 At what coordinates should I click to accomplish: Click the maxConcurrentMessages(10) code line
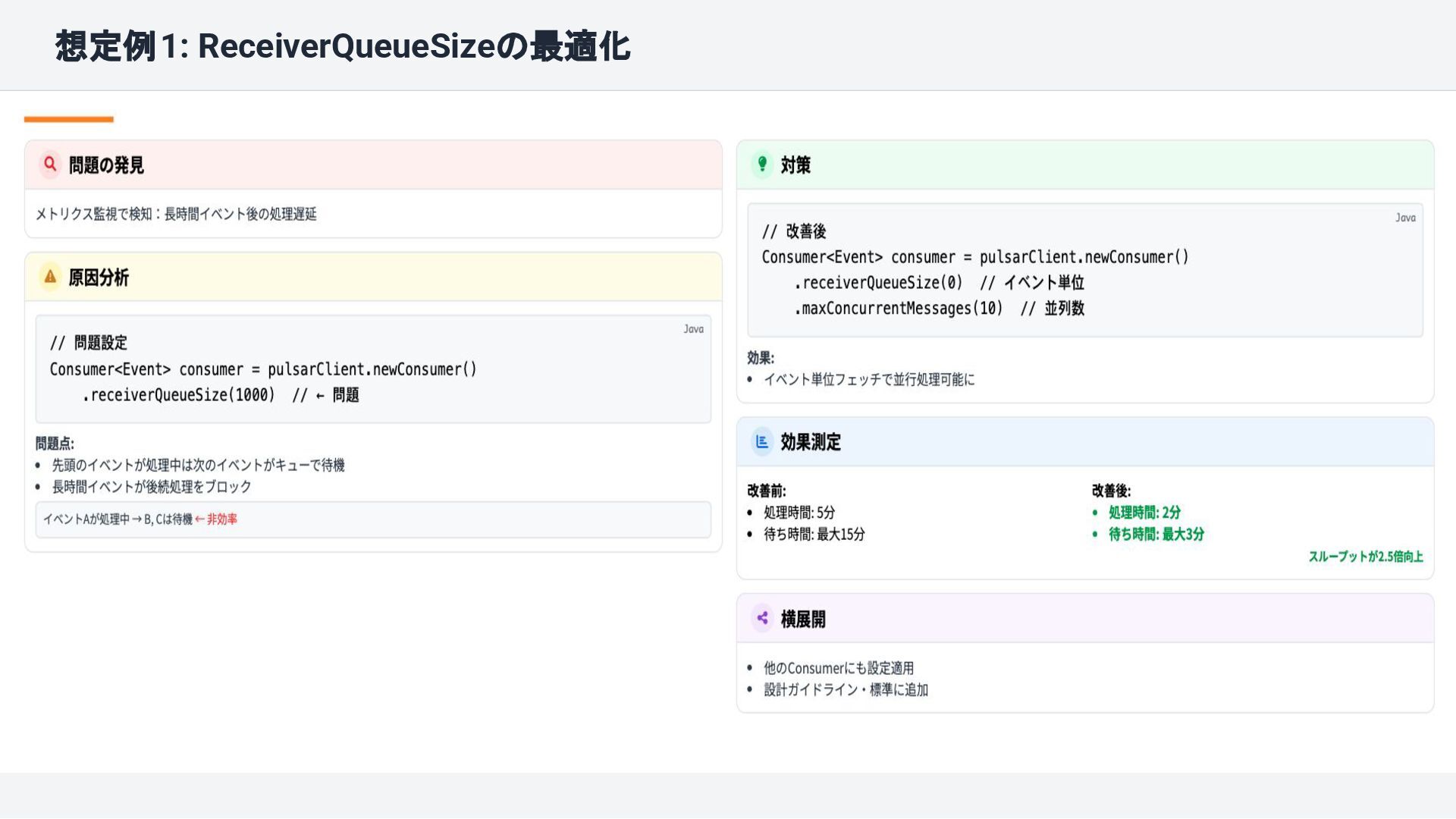pyautogui.click(x=899, y=309)
